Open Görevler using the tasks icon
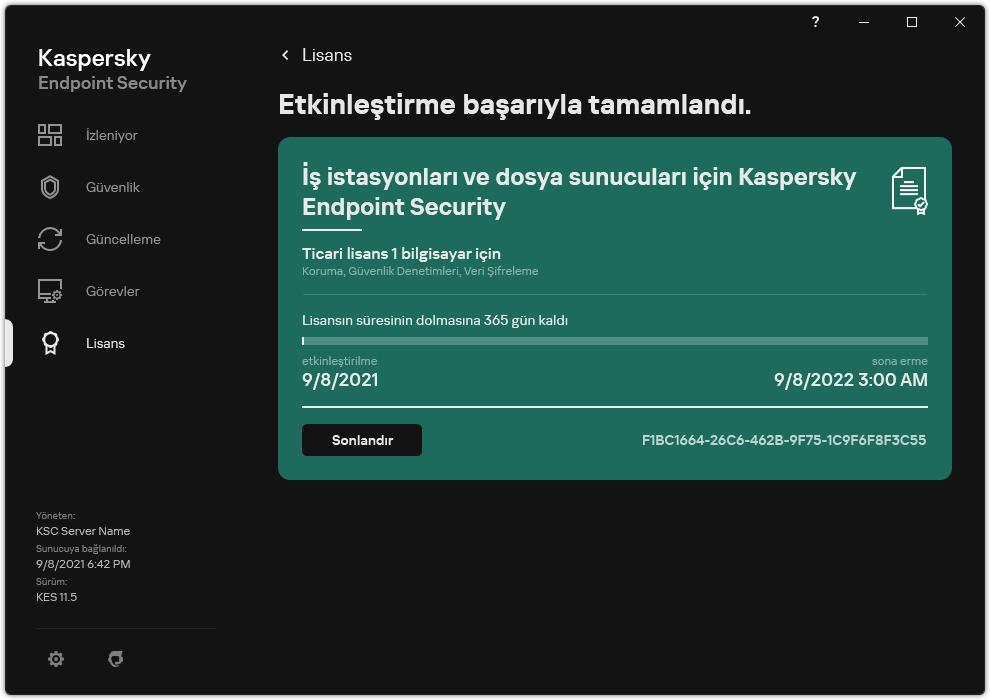Image resolution: width=990 pixels, height=700 pixels. click(x=50, y=290)
